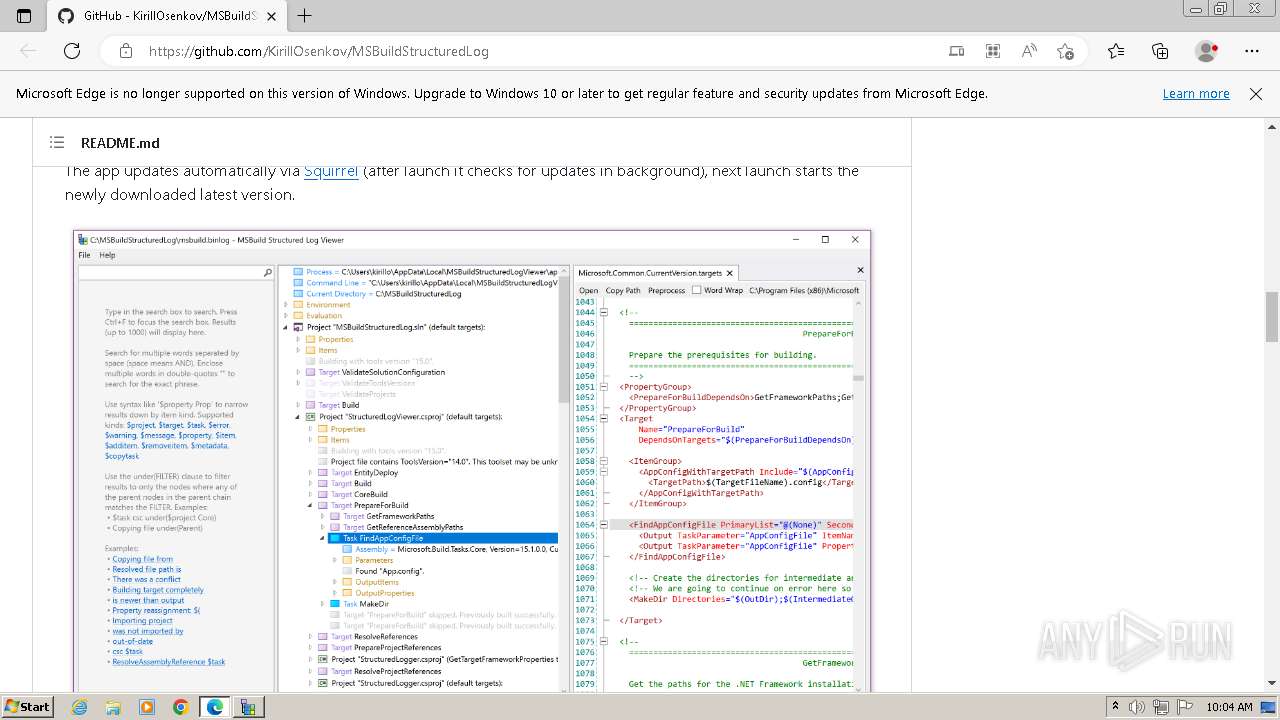Go back to previous page
The width and height of the screenshot is (1280, 720).
(x=28, y=51)
